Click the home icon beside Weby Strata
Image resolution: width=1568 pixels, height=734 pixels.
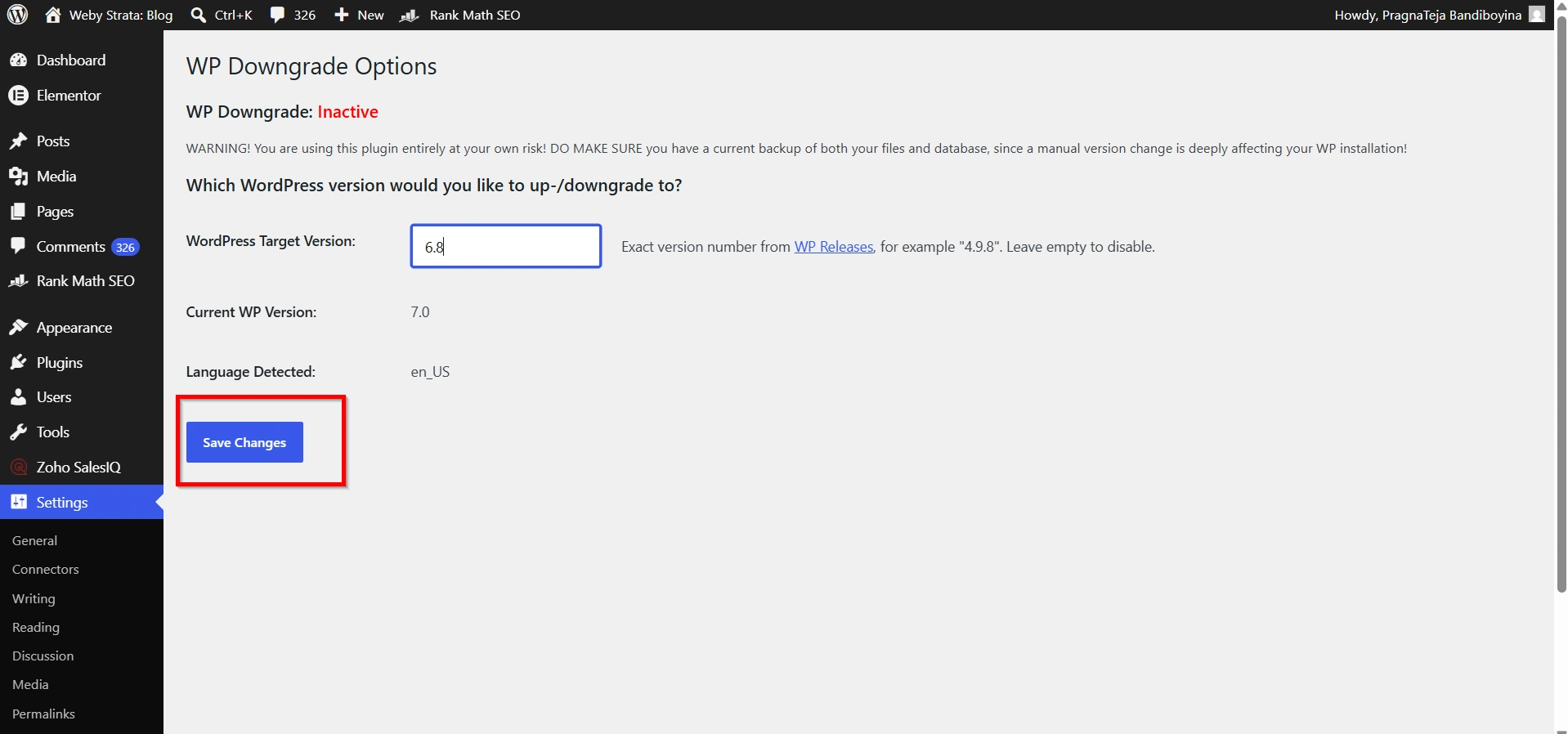tap(53, 15)
